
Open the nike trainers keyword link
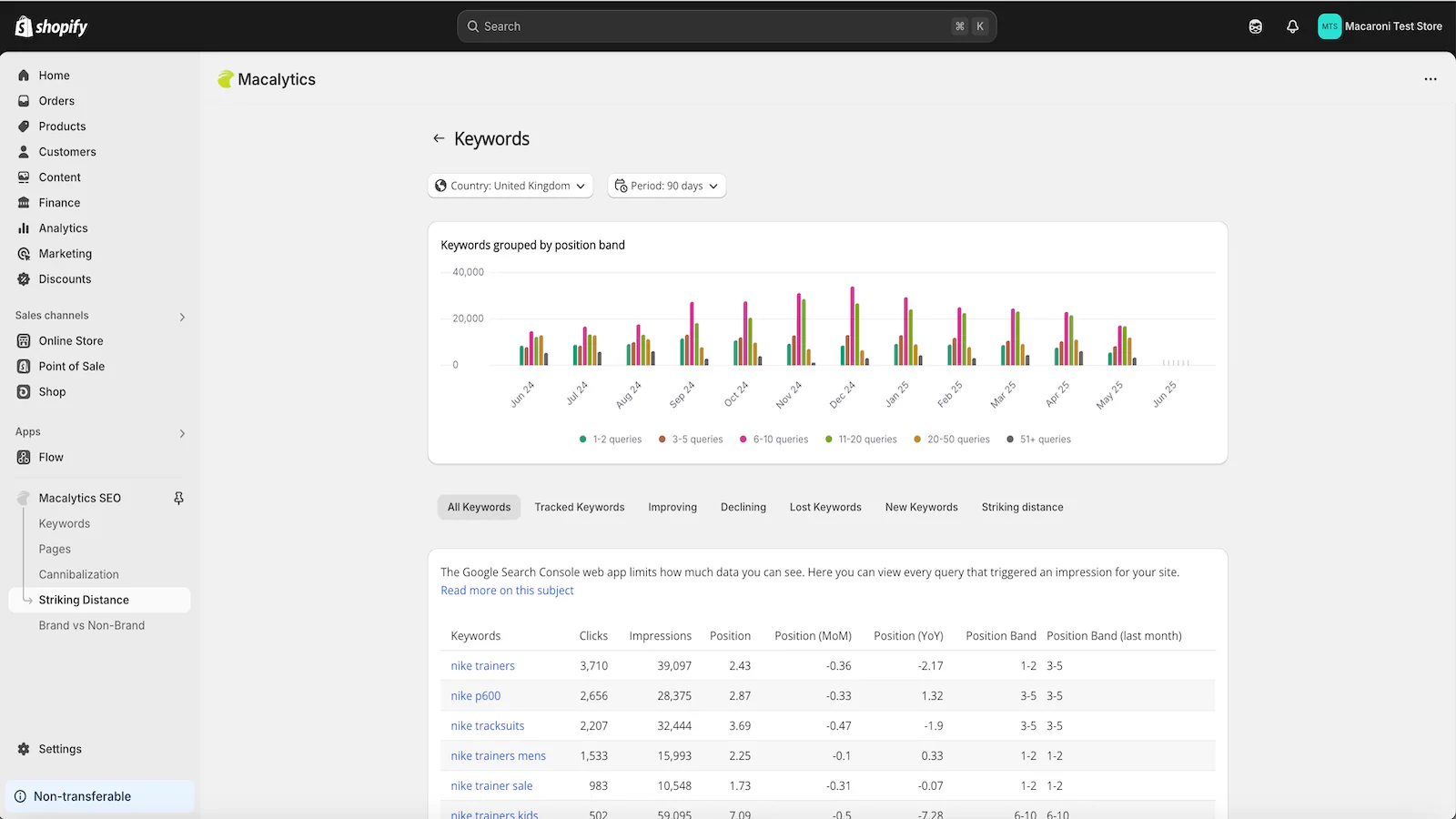point(482,666)
